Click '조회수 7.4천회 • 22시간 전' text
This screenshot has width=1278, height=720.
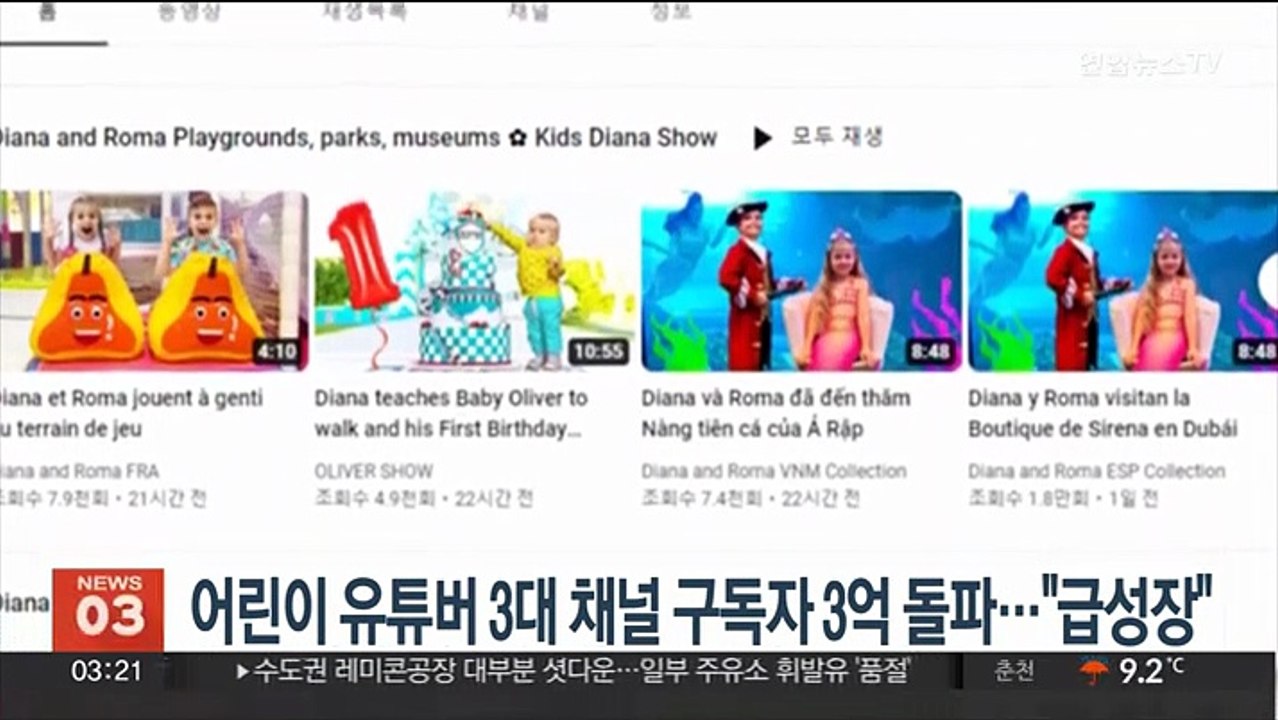750,498
